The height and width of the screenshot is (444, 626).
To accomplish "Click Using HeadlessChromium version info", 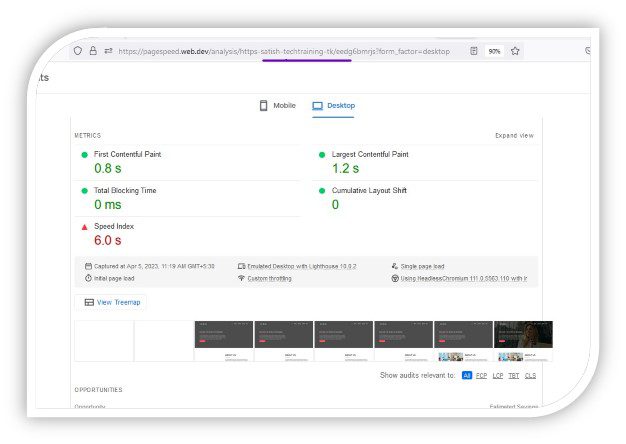I will [x=463, y=278].
